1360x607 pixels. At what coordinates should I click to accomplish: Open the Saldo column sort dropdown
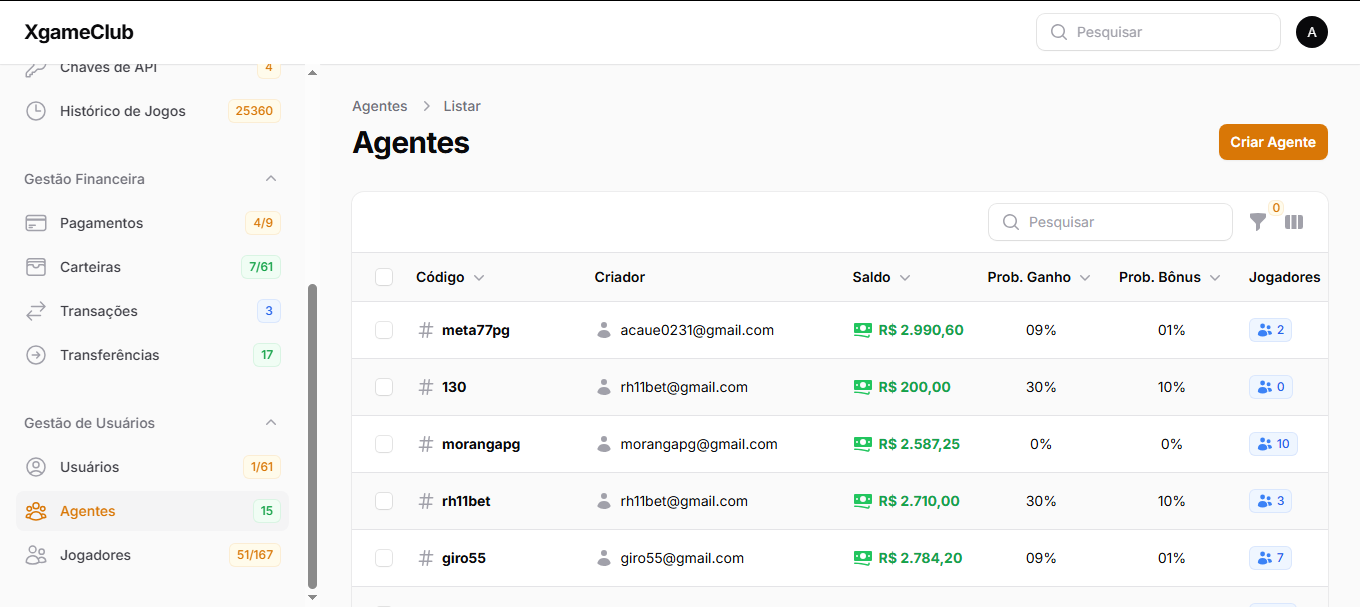tap(906, 277)
